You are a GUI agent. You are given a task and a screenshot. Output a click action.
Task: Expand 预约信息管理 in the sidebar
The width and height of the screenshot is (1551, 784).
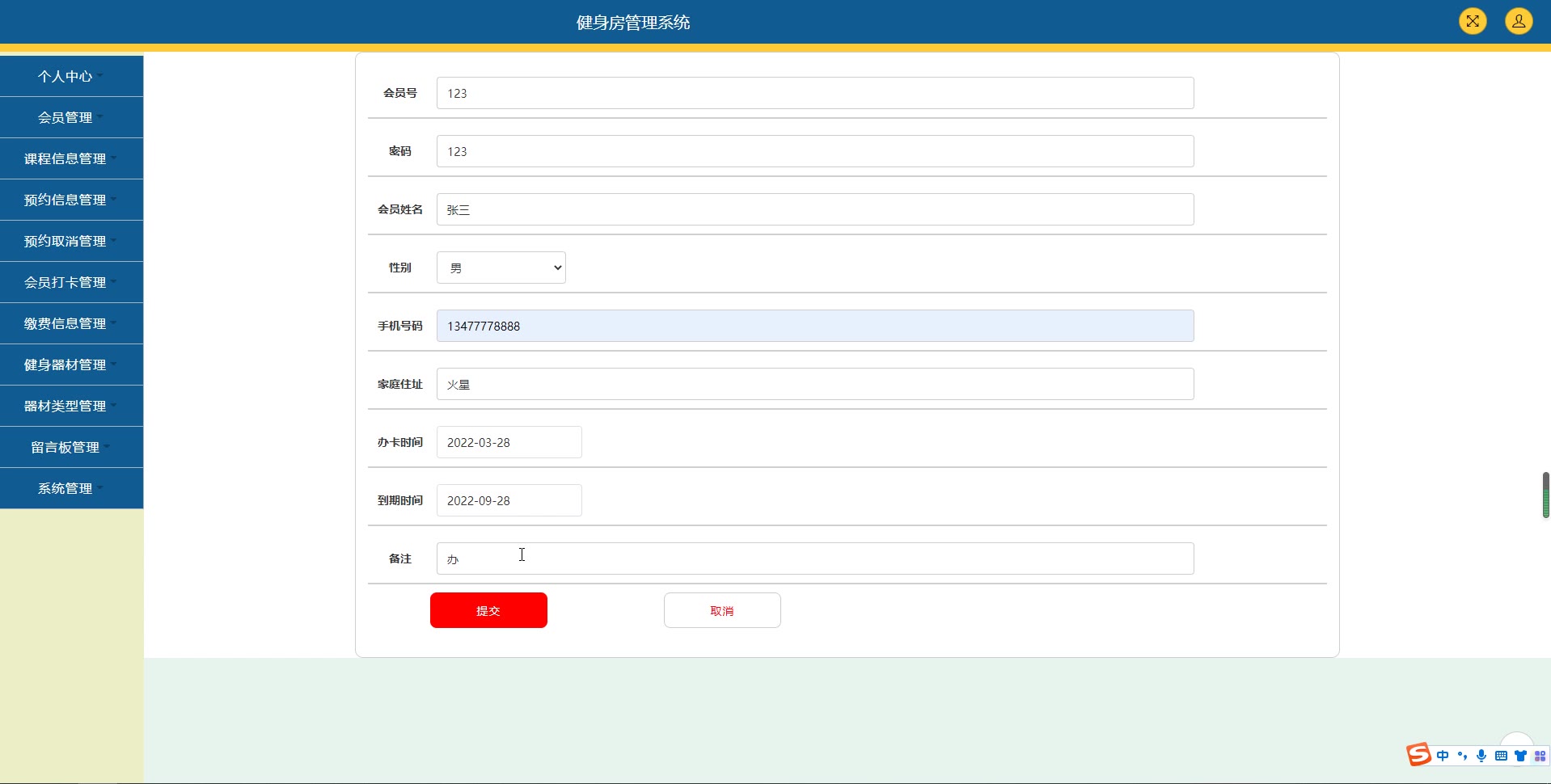(x=71, y=200)
